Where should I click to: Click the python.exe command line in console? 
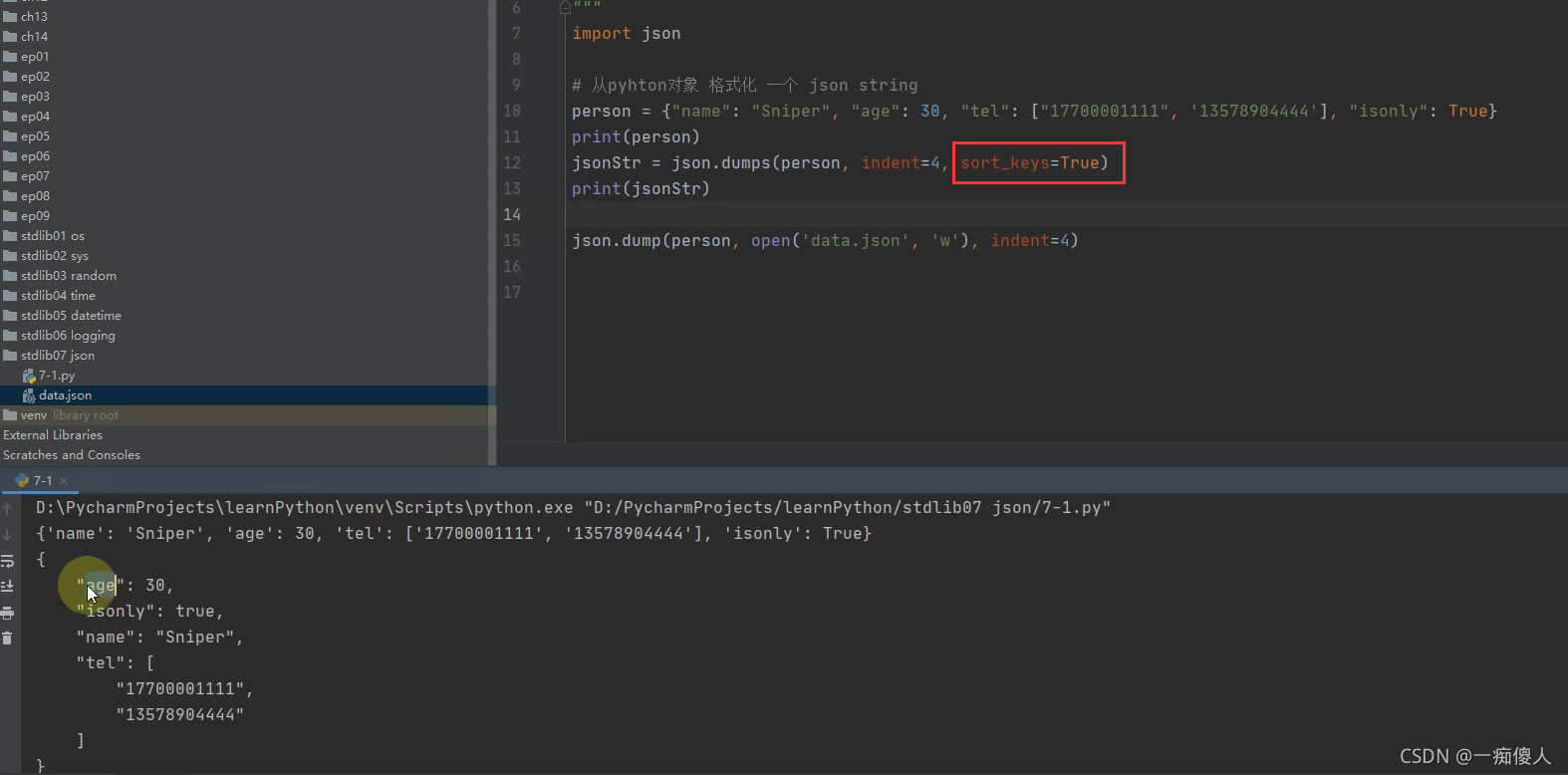[x=573, y=508]
